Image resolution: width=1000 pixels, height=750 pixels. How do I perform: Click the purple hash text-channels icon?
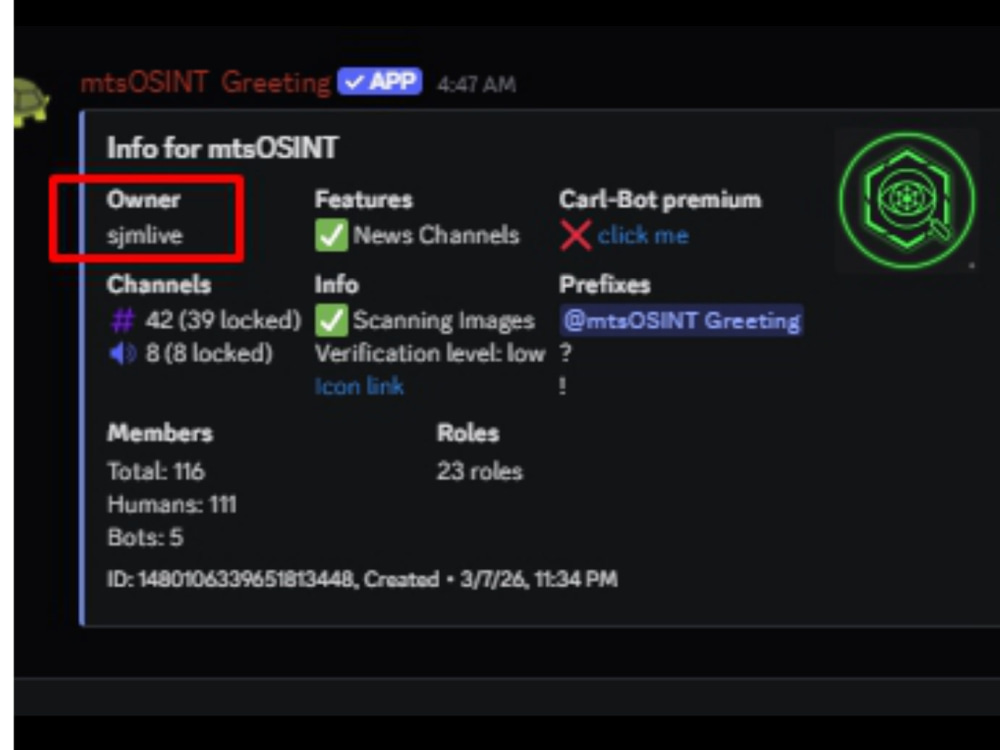[x=122, y=320]
